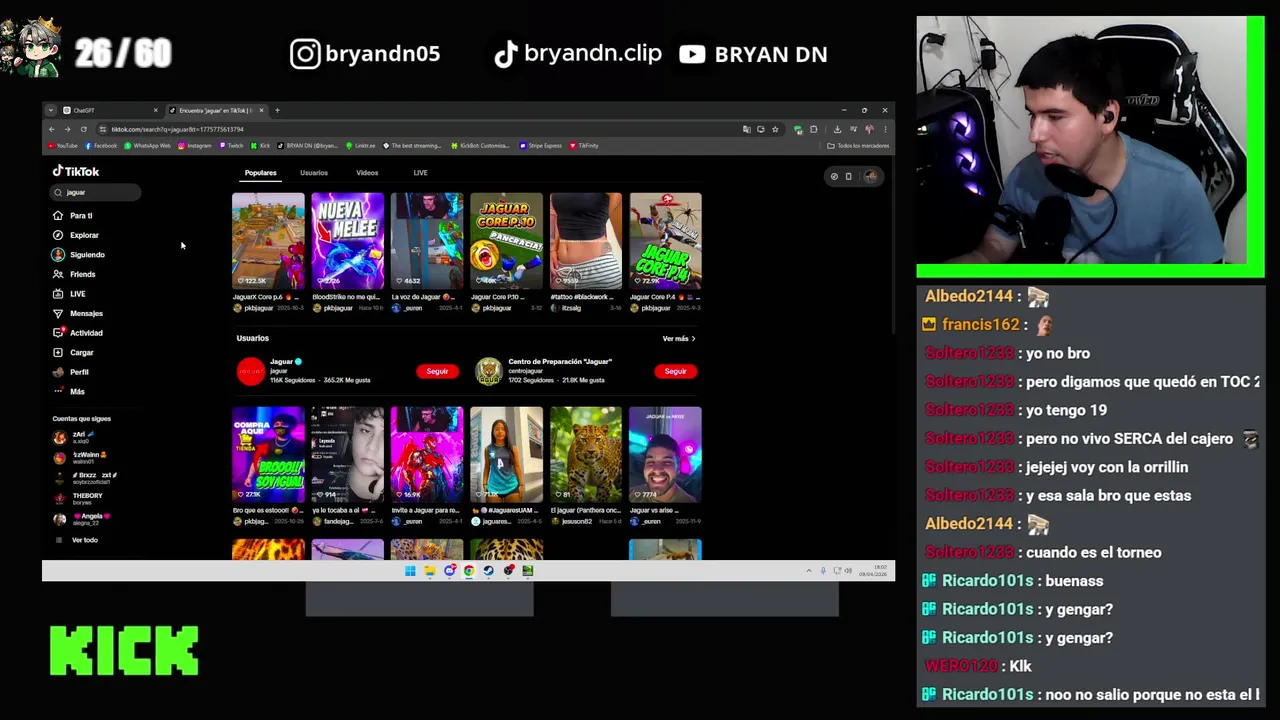Open Perfil in the sidebar
This screenshot has height=720, width=1280.
pyautogui.click(x=71, y=372)
